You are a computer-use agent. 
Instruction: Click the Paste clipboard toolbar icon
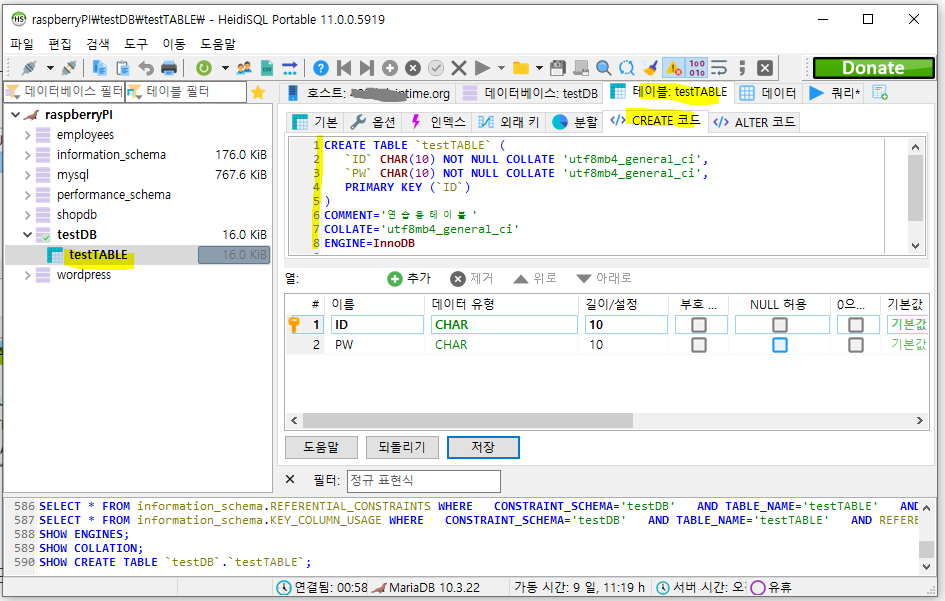pos(122,68)
